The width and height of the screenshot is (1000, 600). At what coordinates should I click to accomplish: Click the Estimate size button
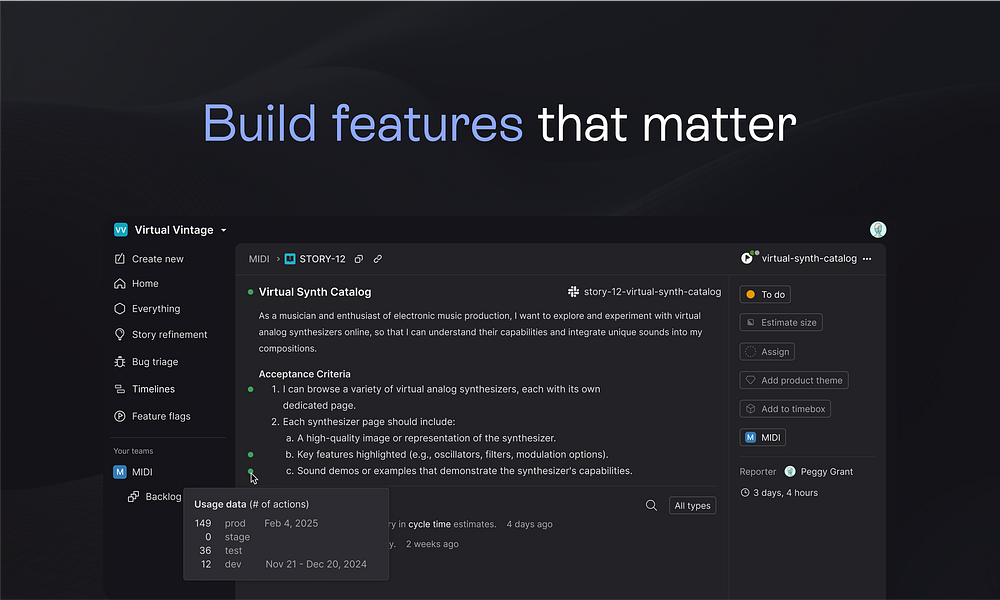(781, 323)
